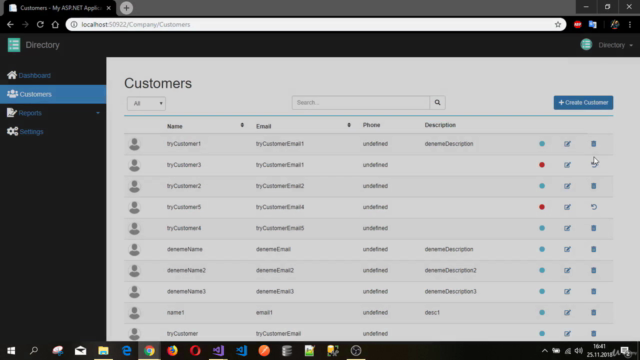Click the Phone column header
Viewport: 640px width, 360px height.
(x=371, y=125)
